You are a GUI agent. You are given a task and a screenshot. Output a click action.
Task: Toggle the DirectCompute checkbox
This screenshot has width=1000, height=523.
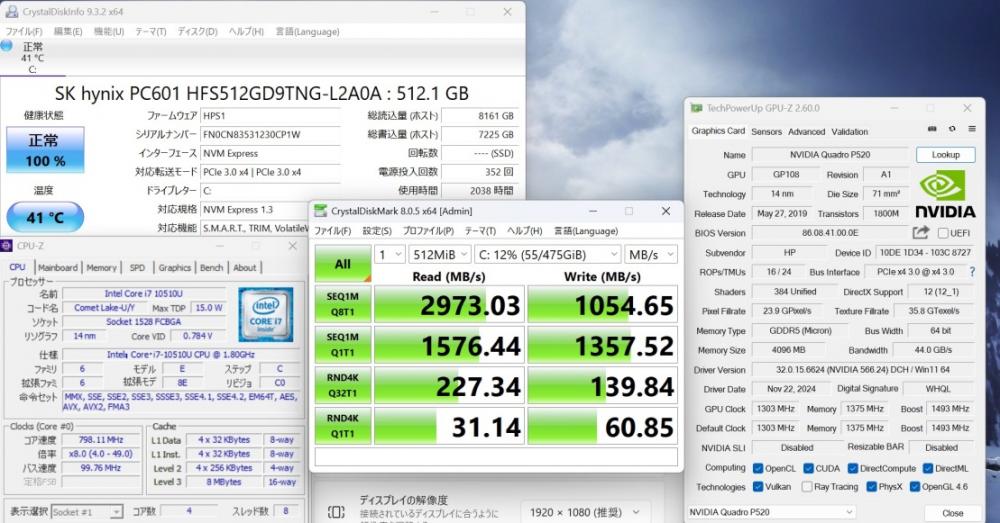pos(853,468)
